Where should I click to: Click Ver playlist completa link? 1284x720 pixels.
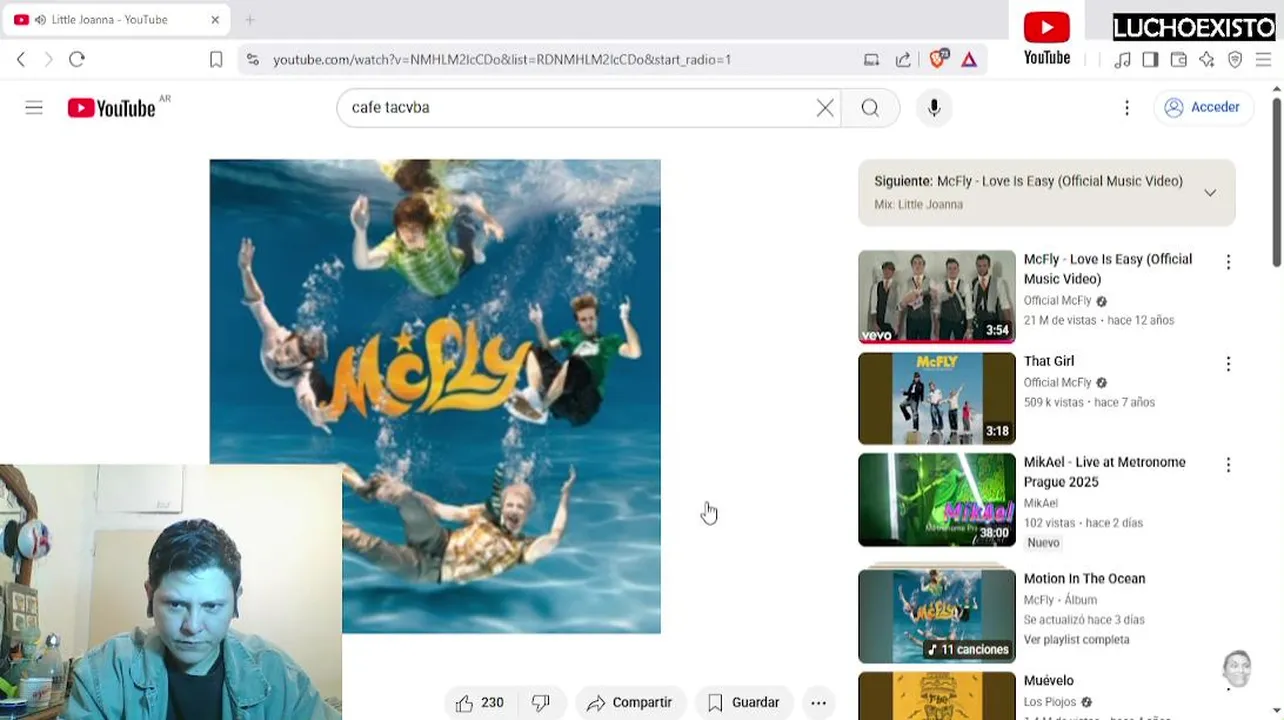[1076, 640]
